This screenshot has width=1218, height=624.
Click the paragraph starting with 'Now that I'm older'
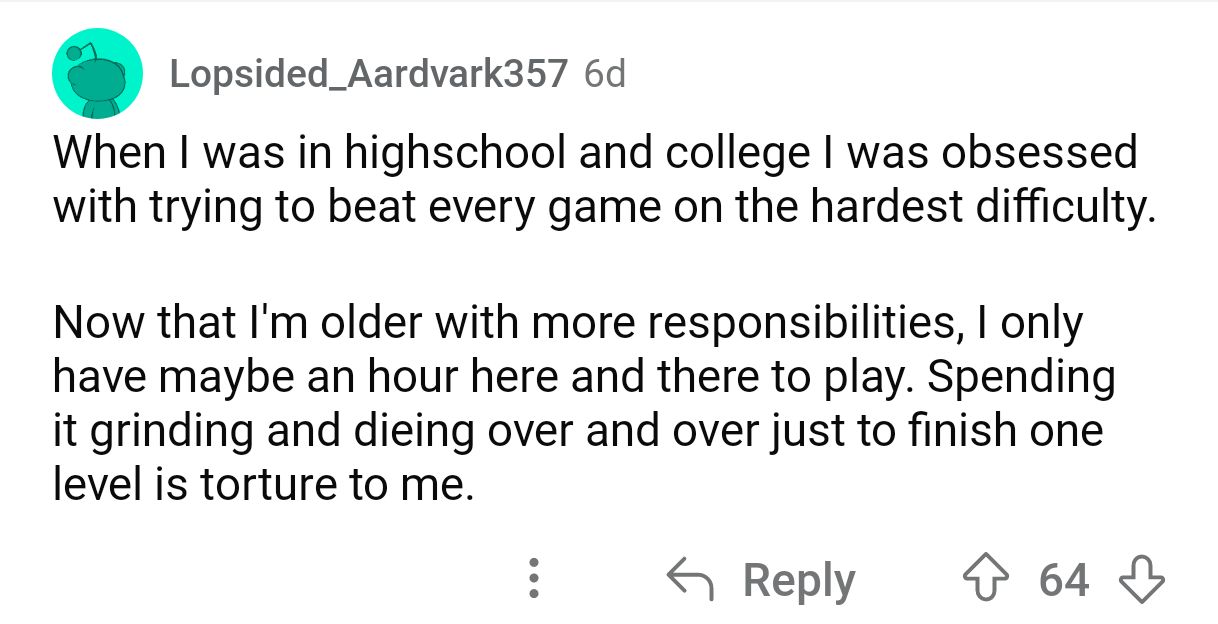tap(583, 403)
